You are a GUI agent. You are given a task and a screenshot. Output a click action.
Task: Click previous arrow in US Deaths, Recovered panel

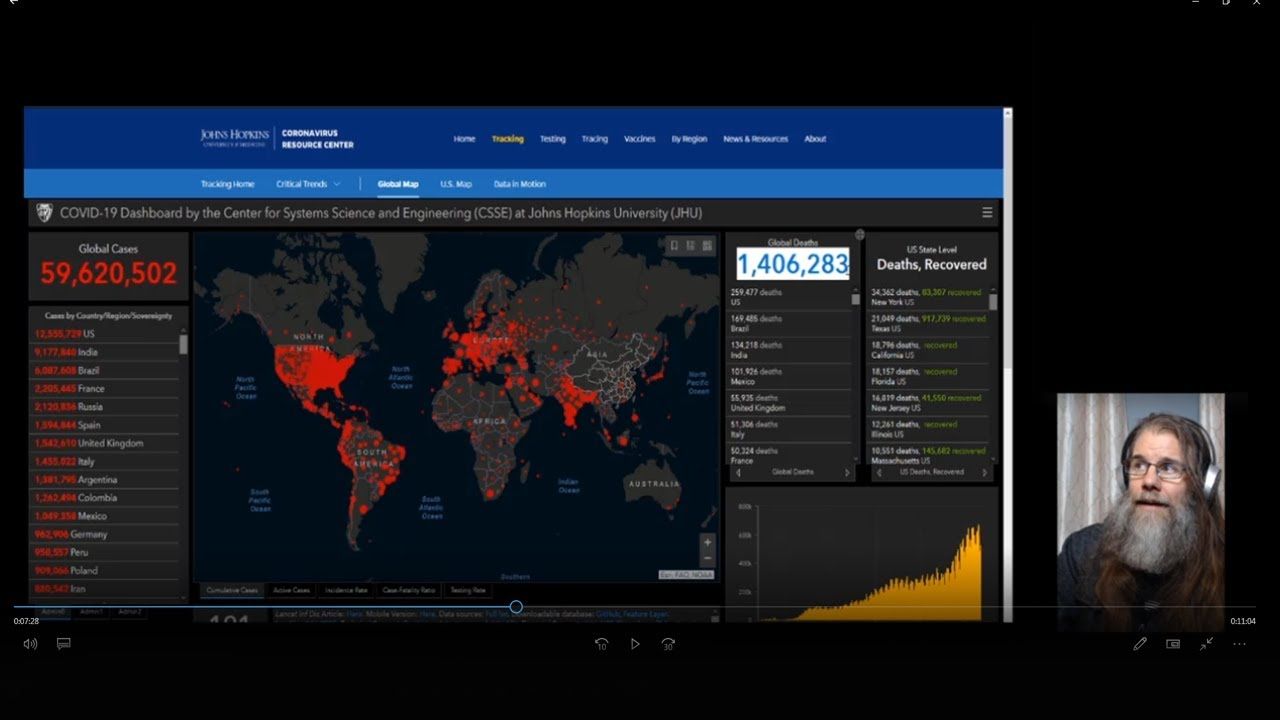(878, 473)
